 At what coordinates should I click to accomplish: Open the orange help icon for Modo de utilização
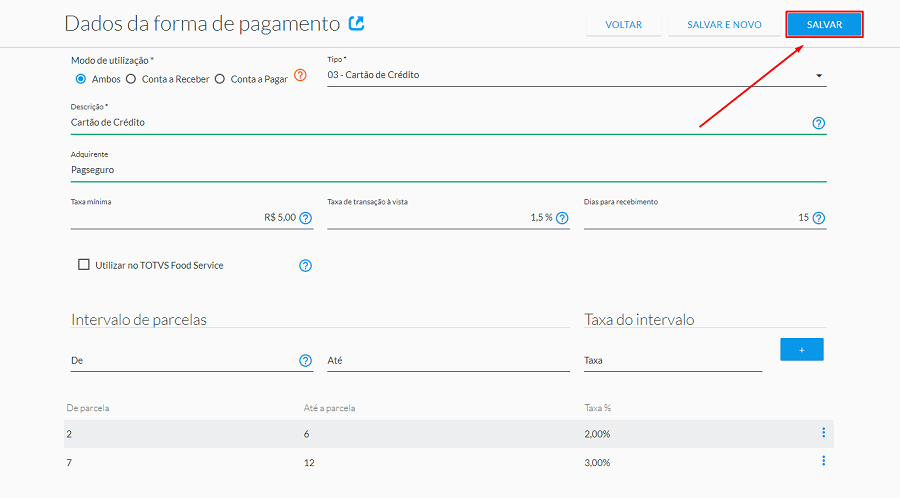300,75
